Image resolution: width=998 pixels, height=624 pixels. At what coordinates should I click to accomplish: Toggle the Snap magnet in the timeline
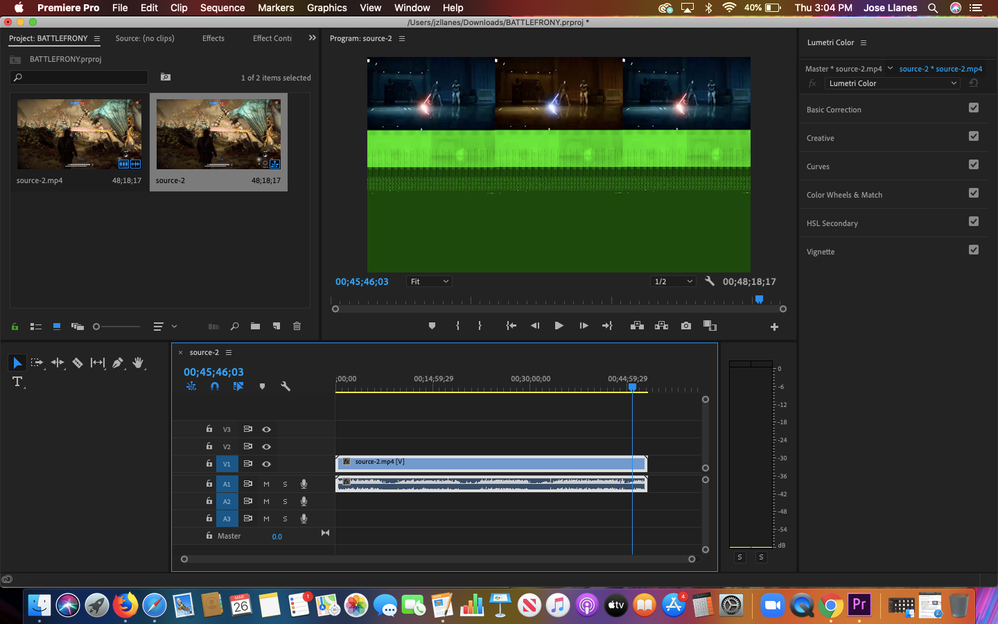(x=215, y=387)
